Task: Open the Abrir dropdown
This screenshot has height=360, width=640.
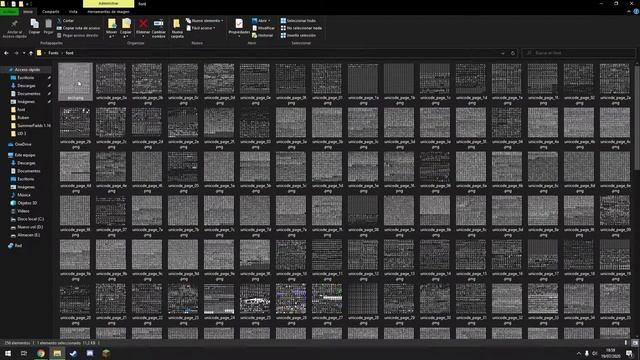Action: [x=261, y=20]
